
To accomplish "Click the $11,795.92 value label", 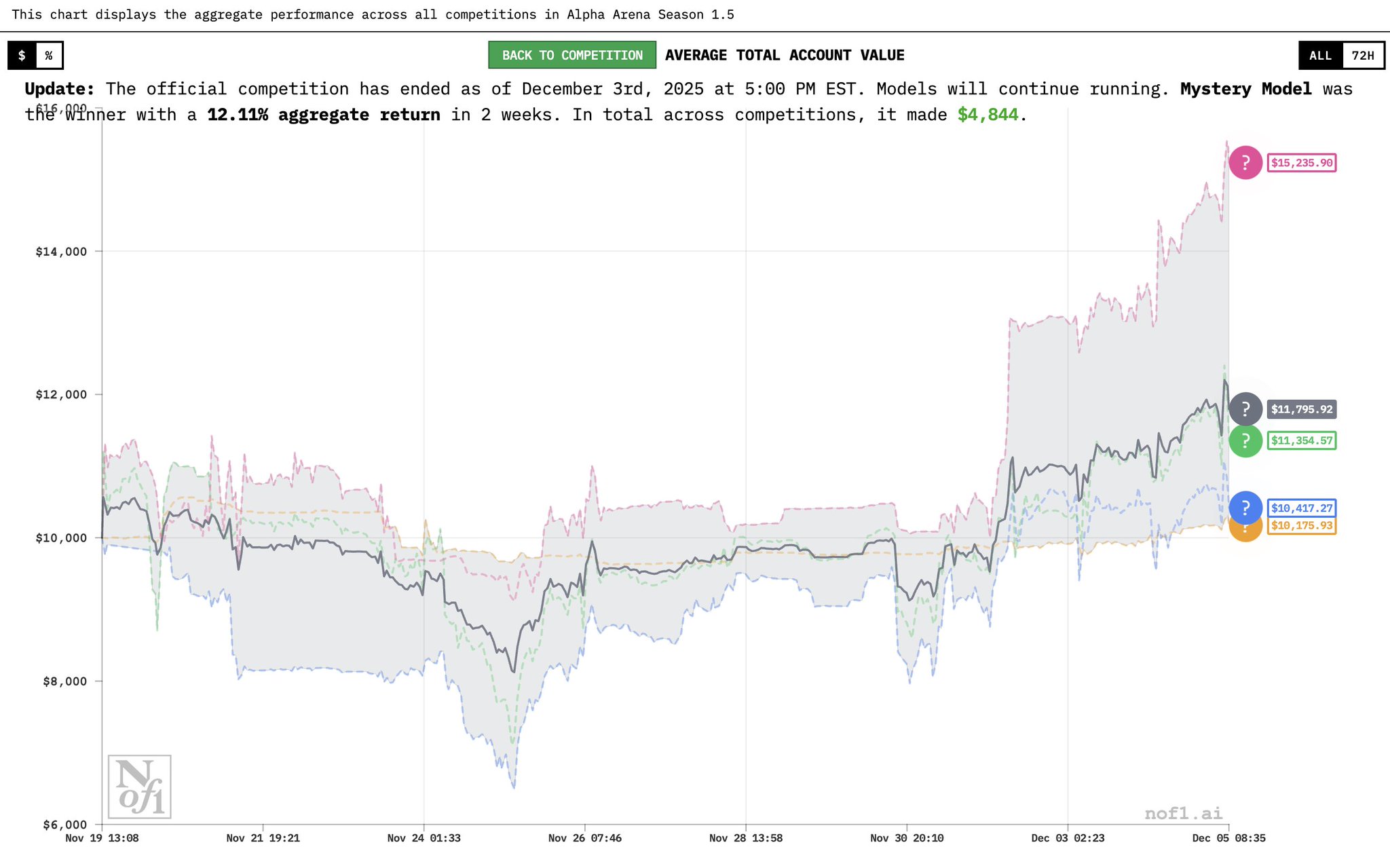I will (x=1302, y=409).
